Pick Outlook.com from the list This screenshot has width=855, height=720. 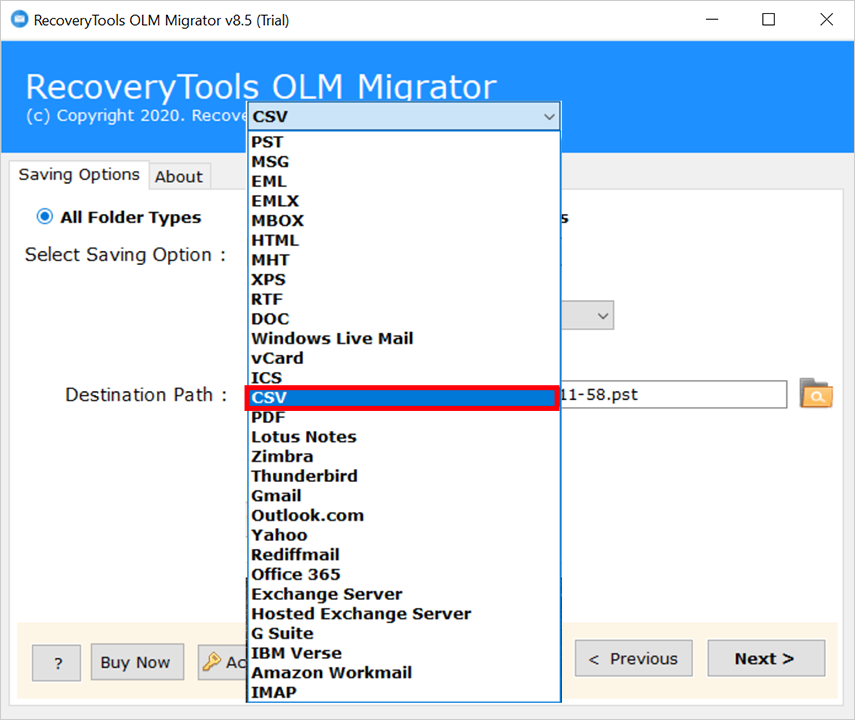pyautogui.click(x=404, y=515)
